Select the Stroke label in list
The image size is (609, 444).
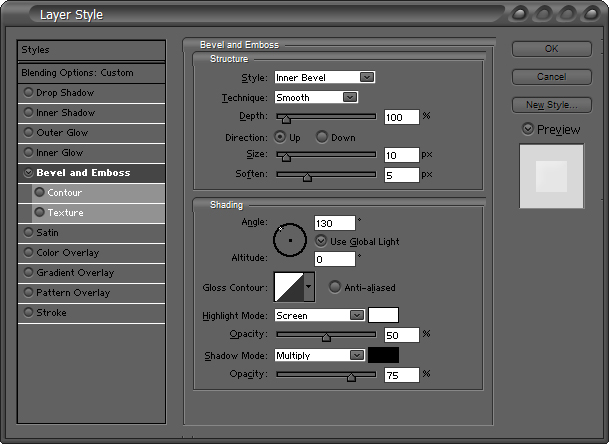51,312
